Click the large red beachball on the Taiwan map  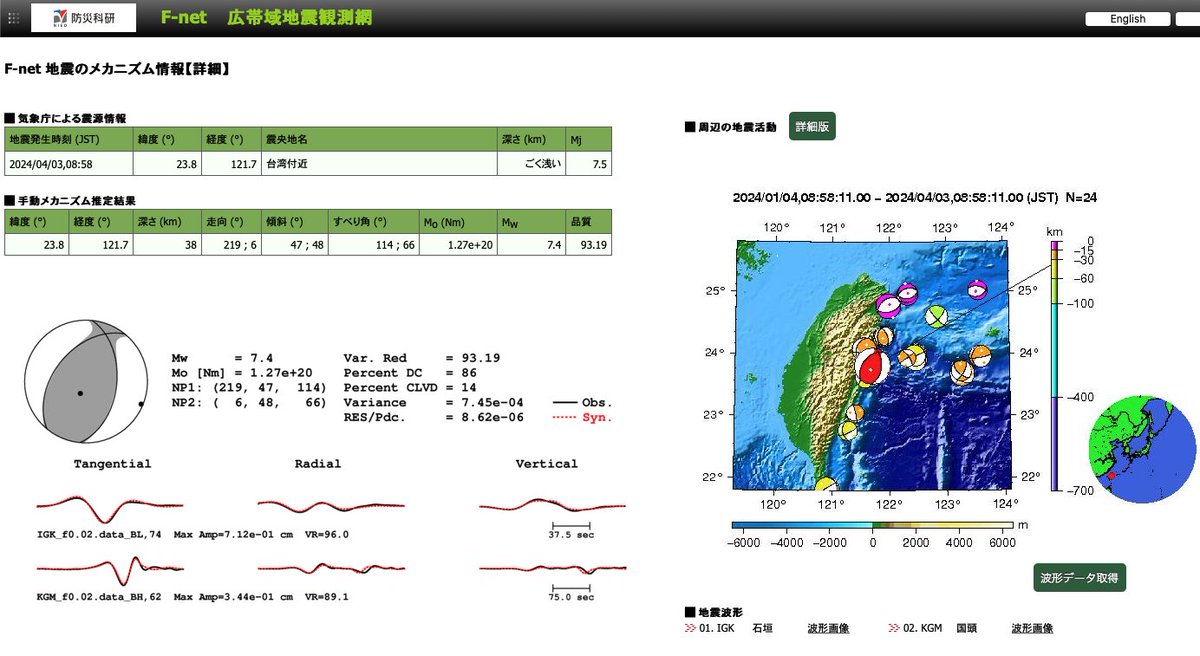click(x=873, y=366)
